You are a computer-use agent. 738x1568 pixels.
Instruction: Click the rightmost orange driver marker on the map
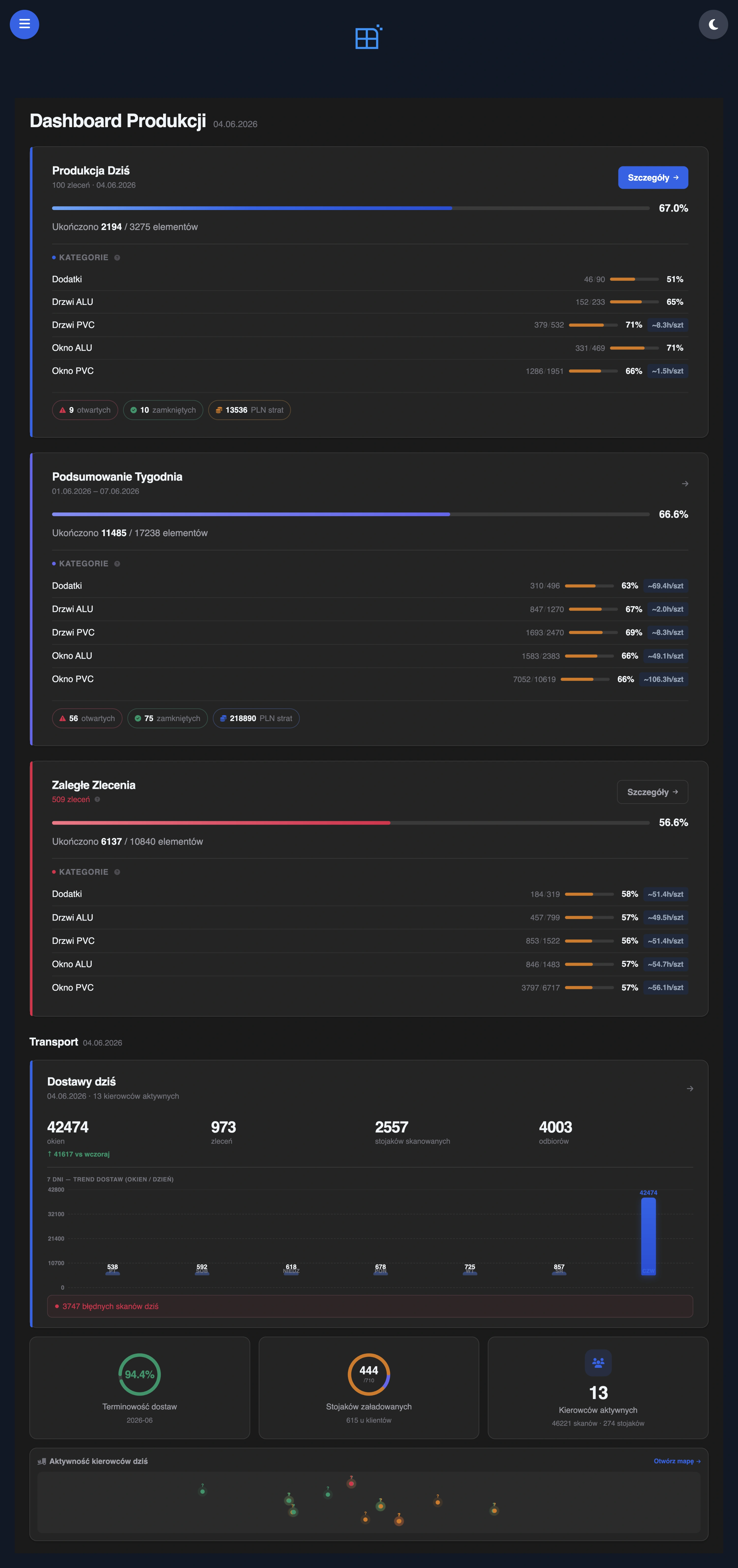point(494,1511)
